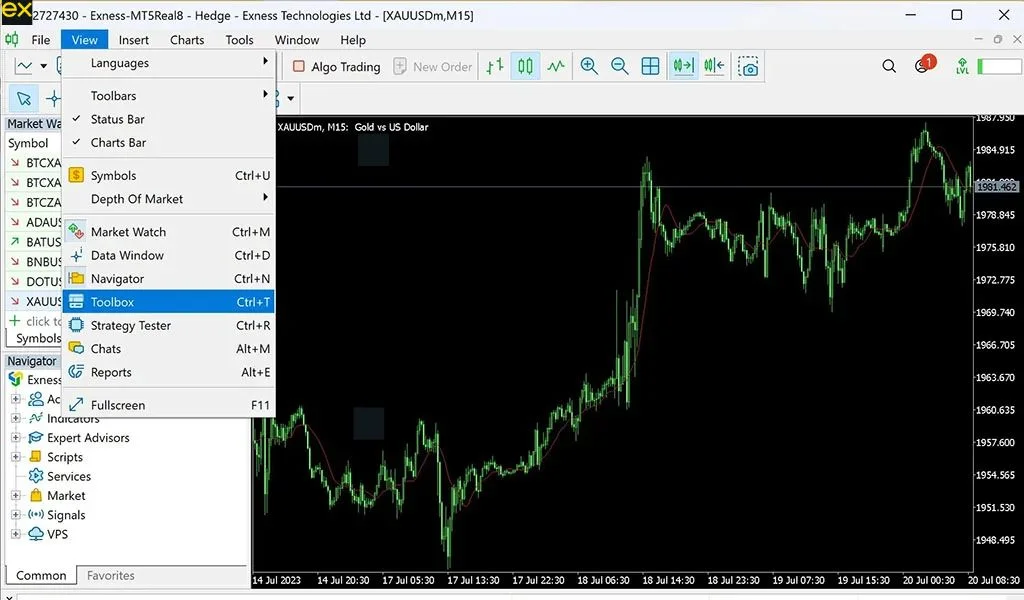Select the candlestick chart display icon
Viewport: 1024px width, 600px height.
pyautogui.click(x=525, y=66)
